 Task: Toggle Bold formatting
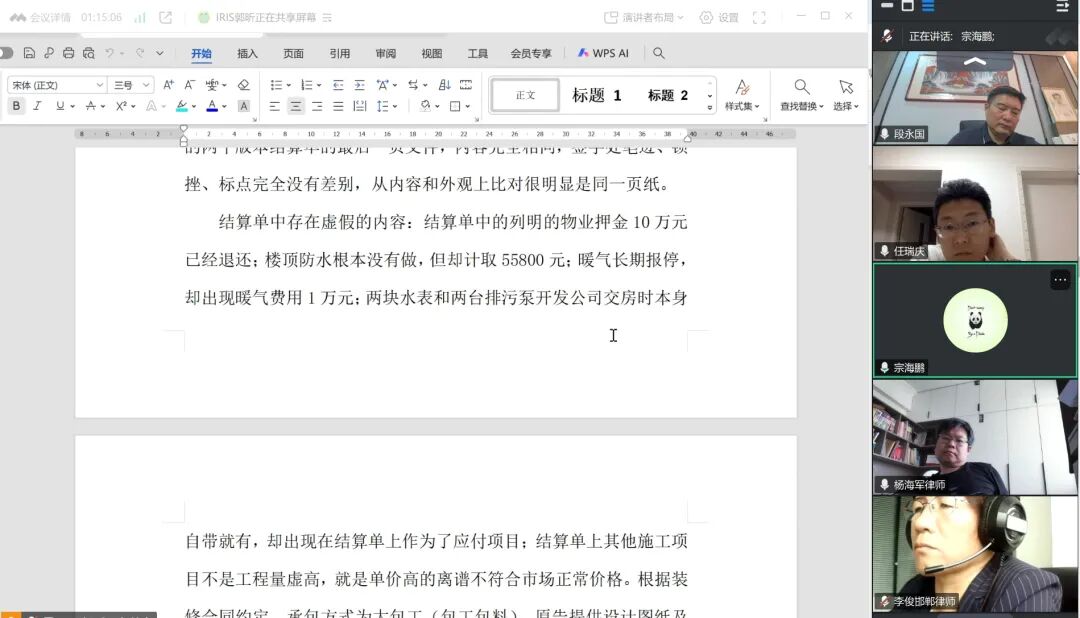[16, 106]
